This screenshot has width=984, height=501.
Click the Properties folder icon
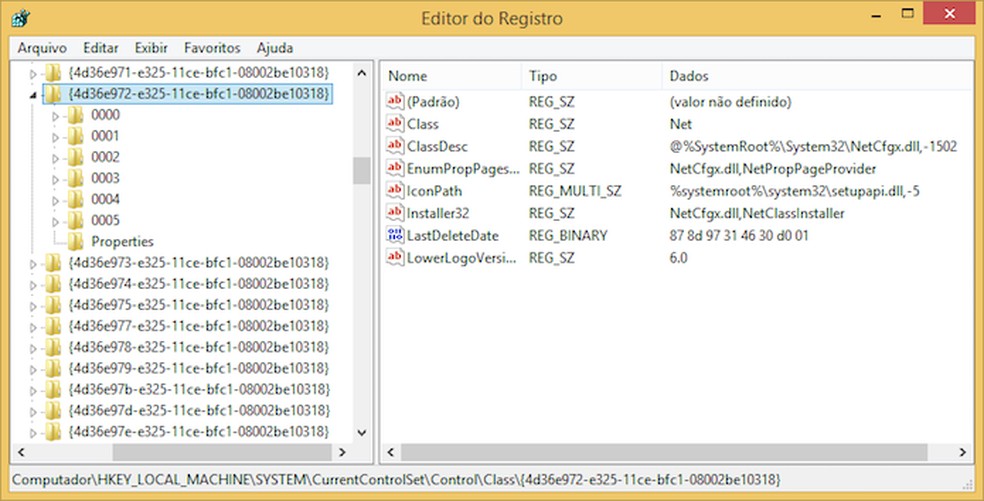(x=76, y=241)
